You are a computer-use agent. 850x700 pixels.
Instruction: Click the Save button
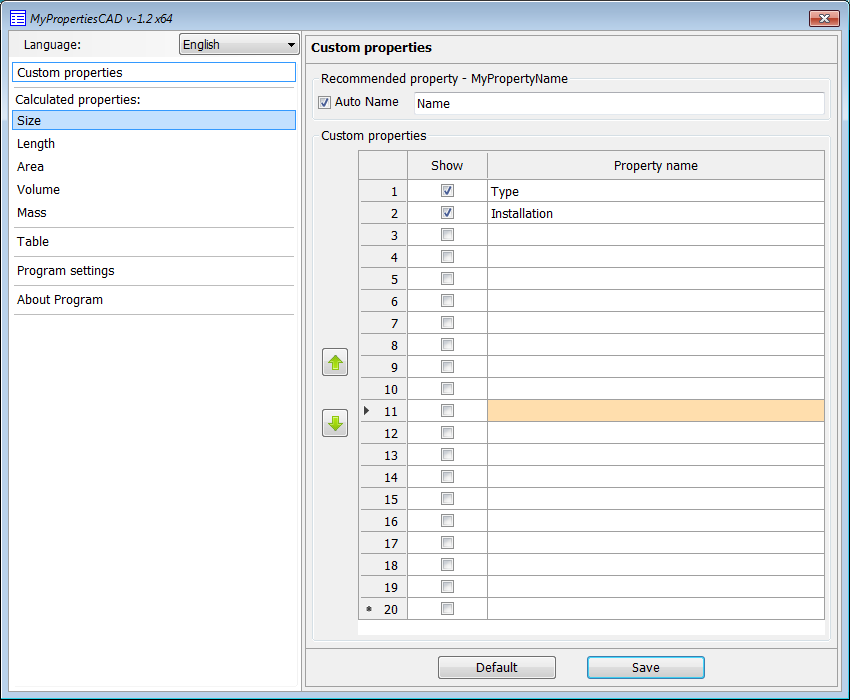click(x=646, y=667)
